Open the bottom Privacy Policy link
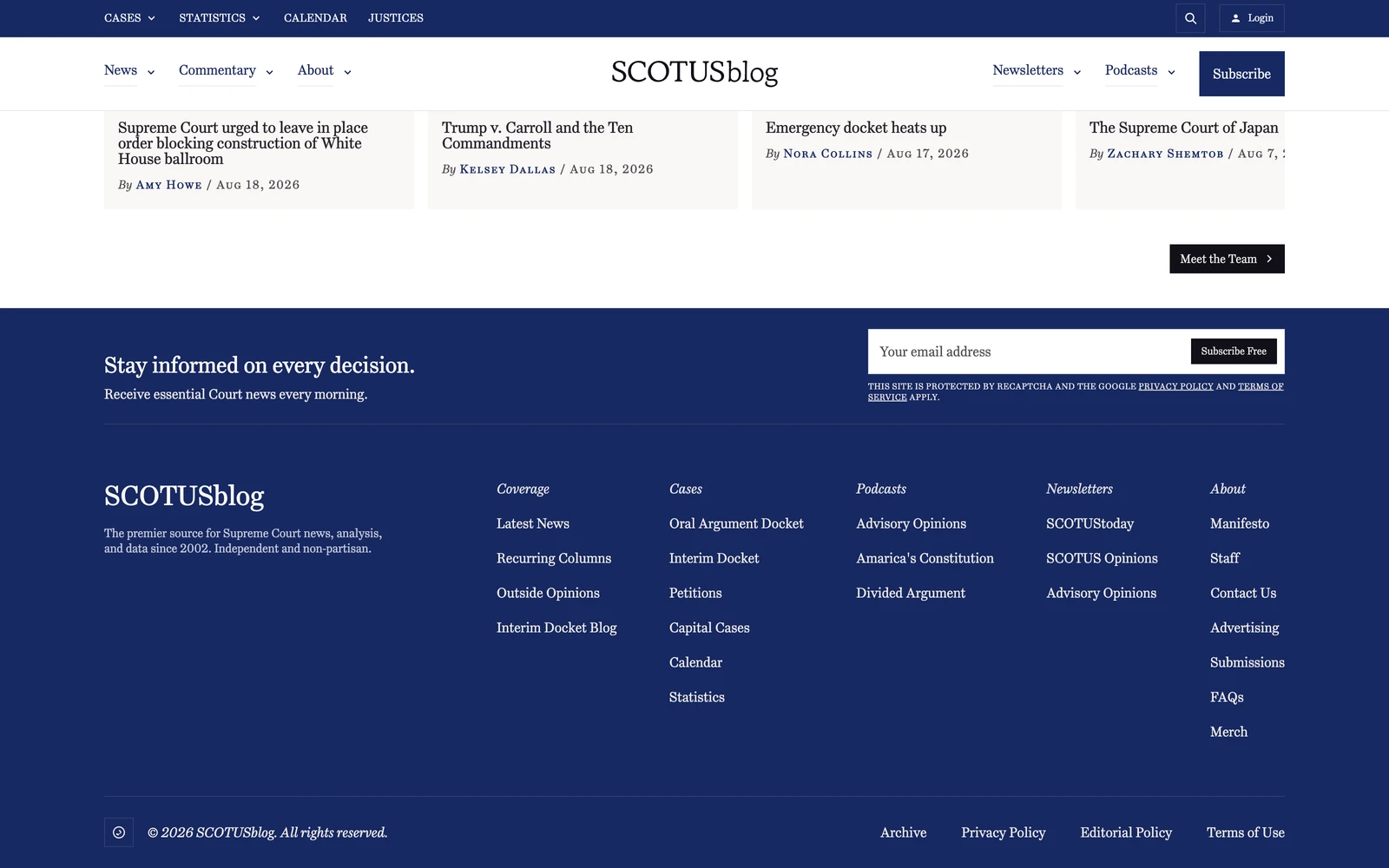Image resolution: width=1389 pixels, height=868 pixels. pos(1003,832)
